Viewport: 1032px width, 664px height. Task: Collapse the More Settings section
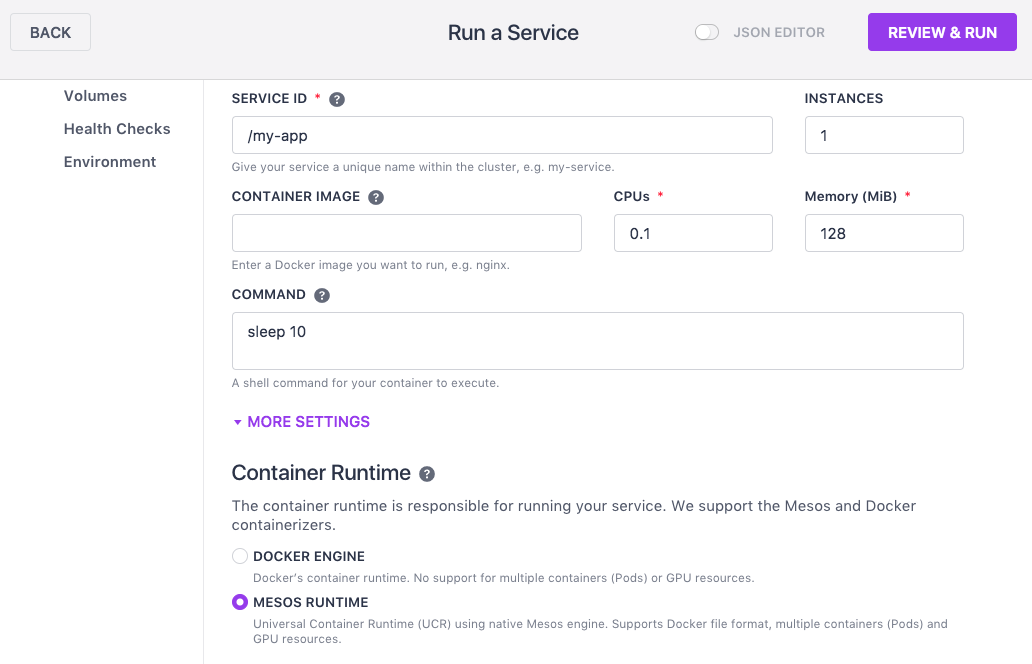[301, 422]
